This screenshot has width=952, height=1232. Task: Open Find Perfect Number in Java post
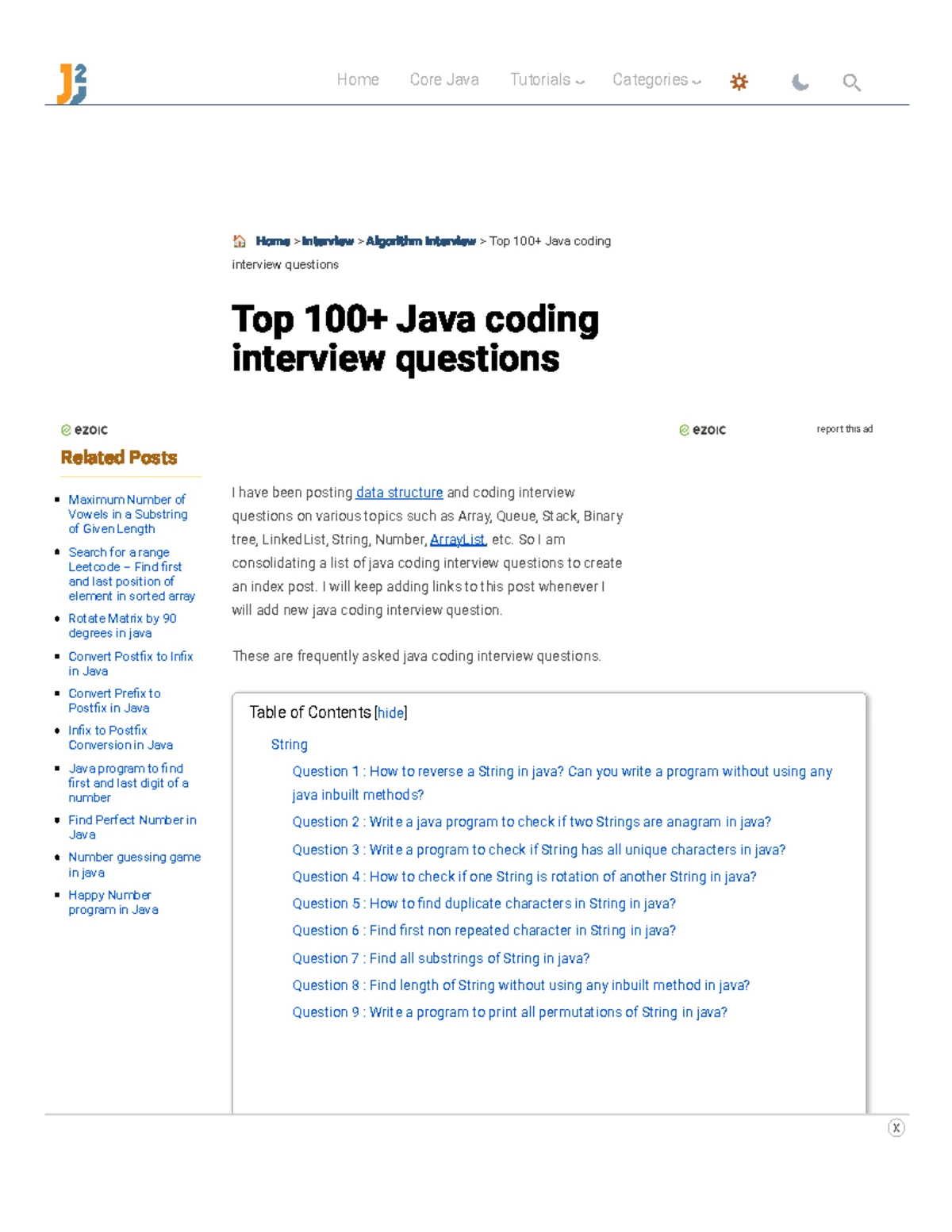click(x=132, y=827)
